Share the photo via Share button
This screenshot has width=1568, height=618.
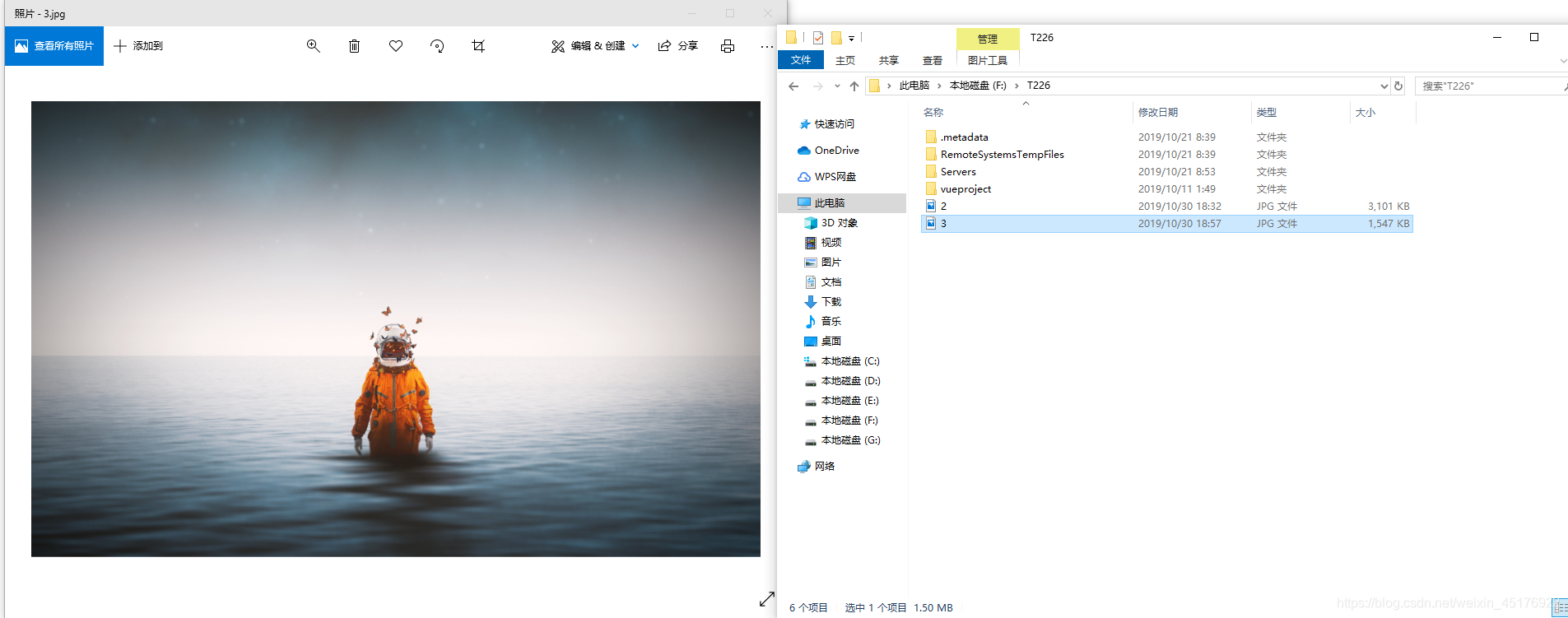[678, 46]
